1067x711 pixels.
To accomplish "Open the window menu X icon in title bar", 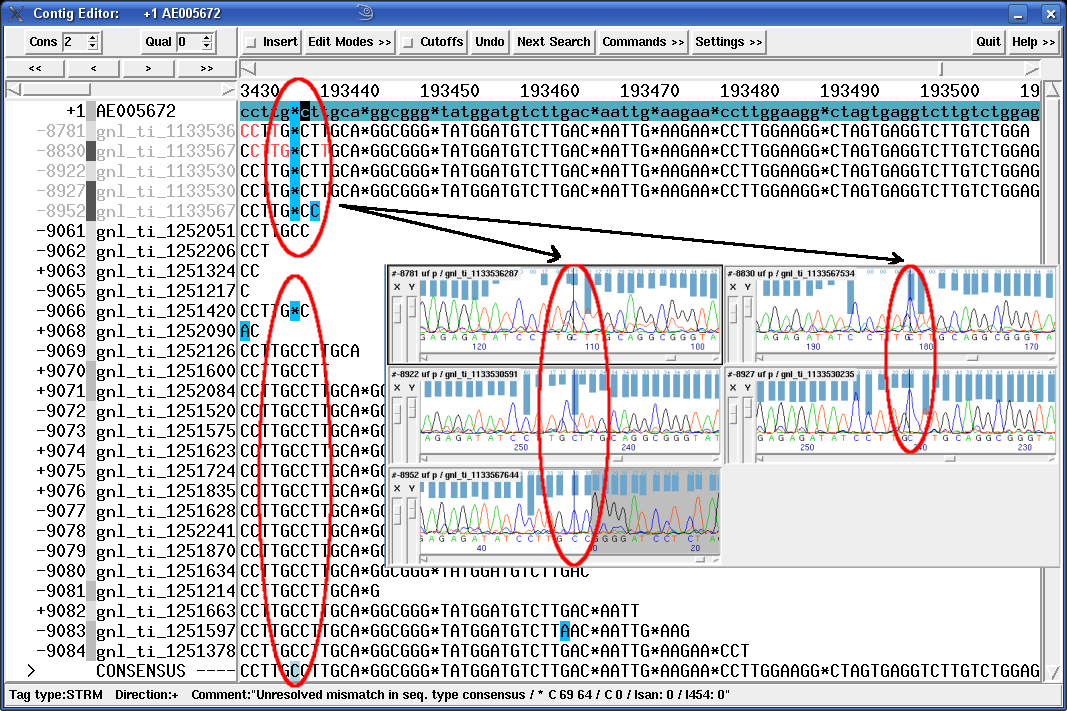I will (15, 13).
